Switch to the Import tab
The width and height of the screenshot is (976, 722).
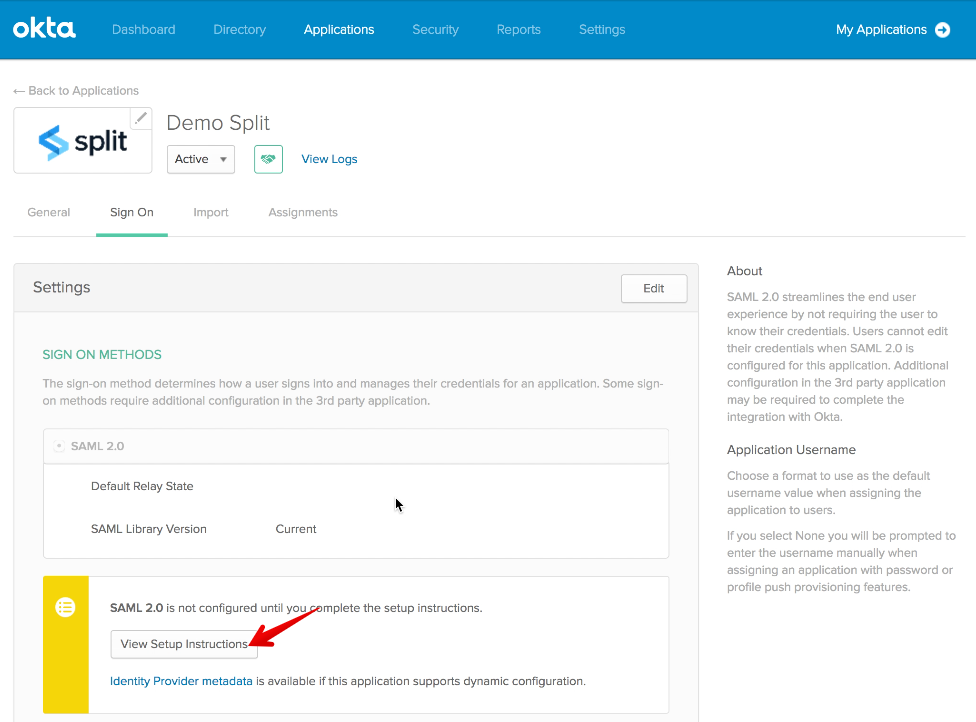click(211, 212)
